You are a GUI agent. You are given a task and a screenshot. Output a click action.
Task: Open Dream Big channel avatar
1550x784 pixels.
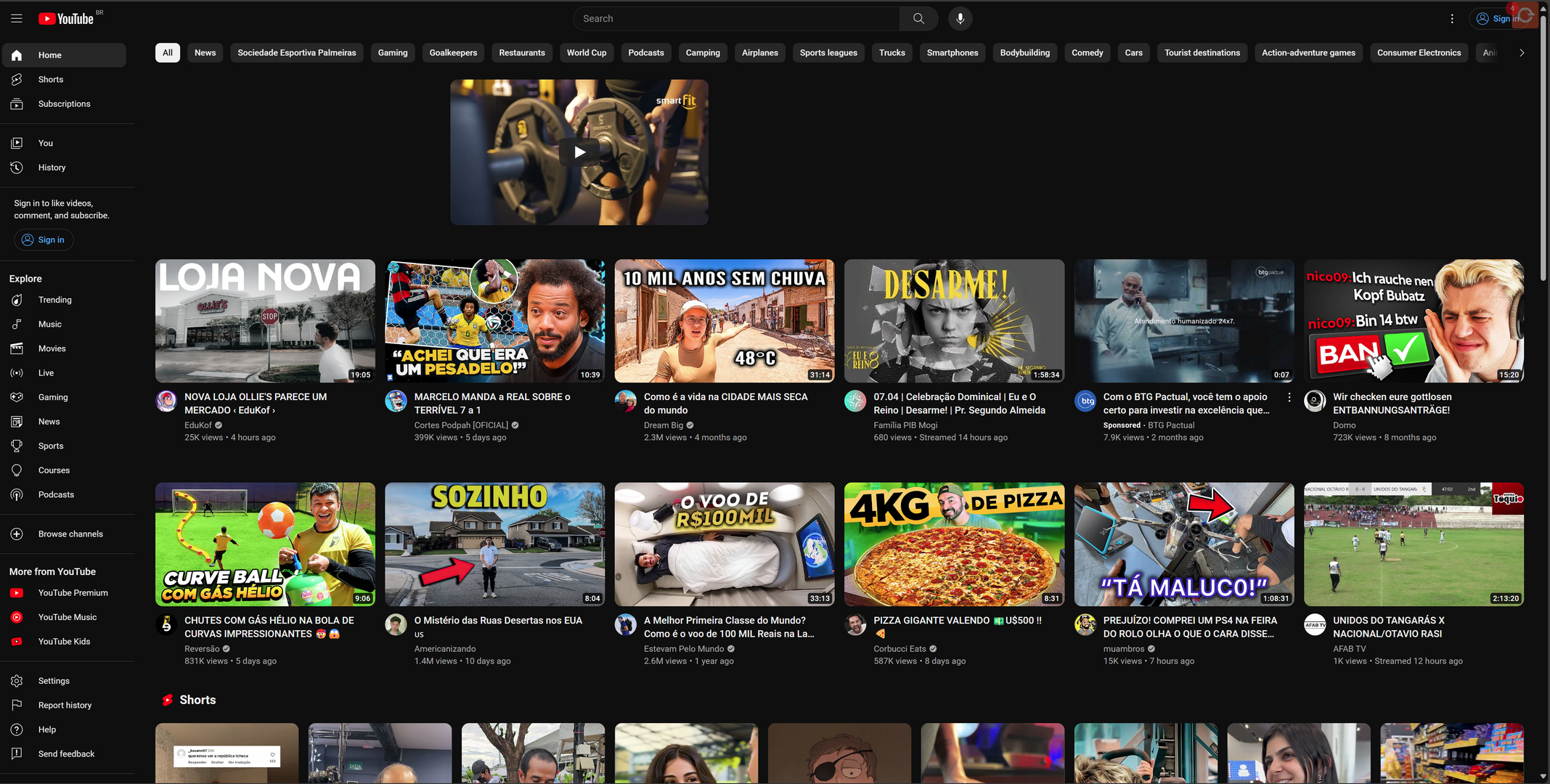point(626,401)
